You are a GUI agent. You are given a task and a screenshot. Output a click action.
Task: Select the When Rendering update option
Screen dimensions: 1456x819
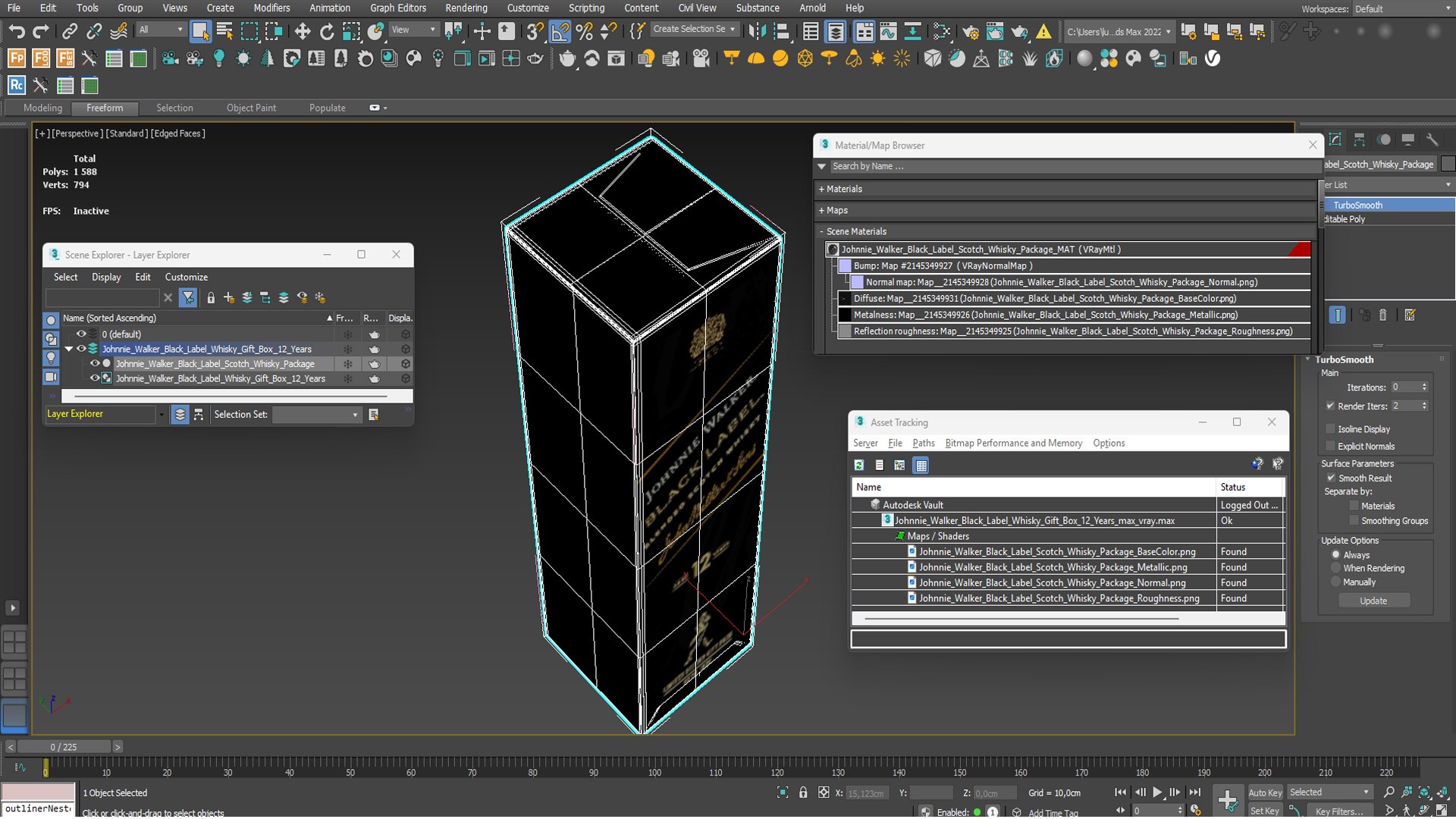1336,569
